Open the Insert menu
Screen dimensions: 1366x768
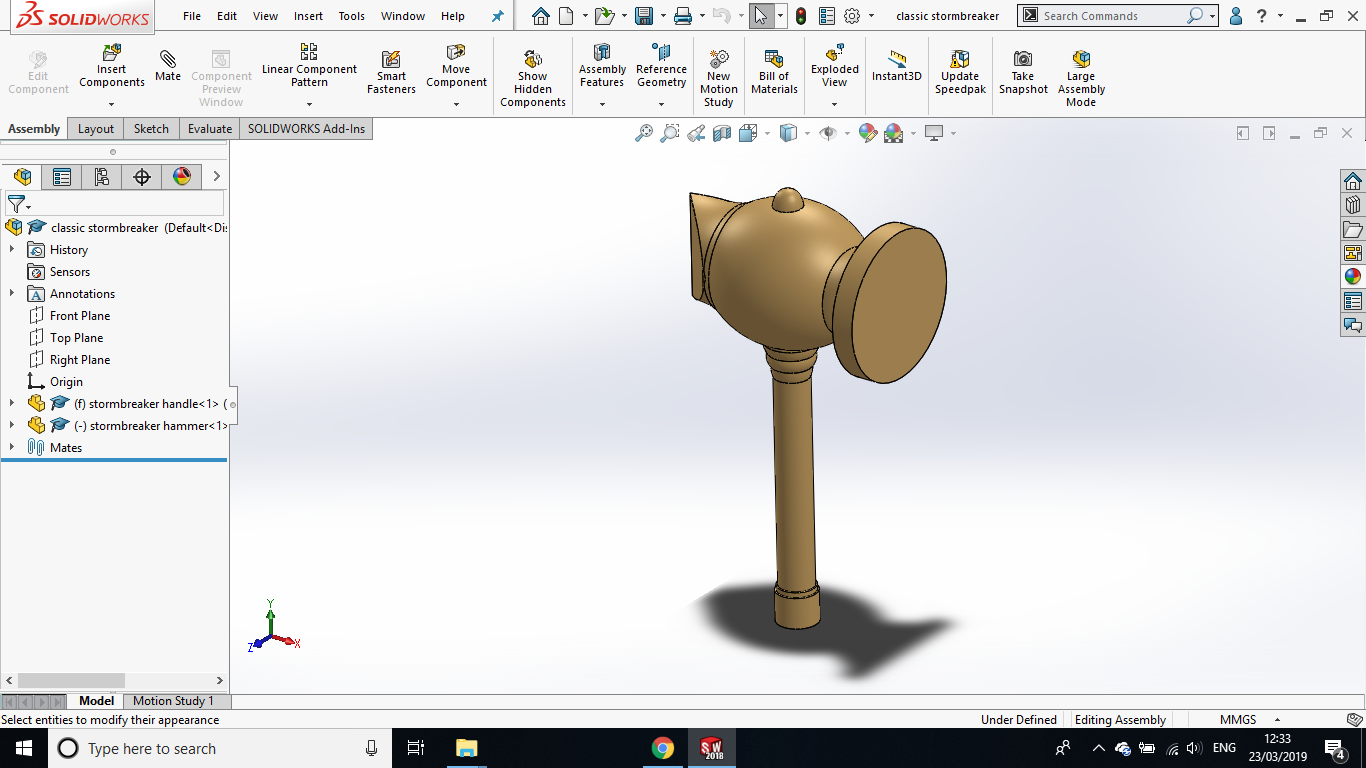click(x=308, y=16)
